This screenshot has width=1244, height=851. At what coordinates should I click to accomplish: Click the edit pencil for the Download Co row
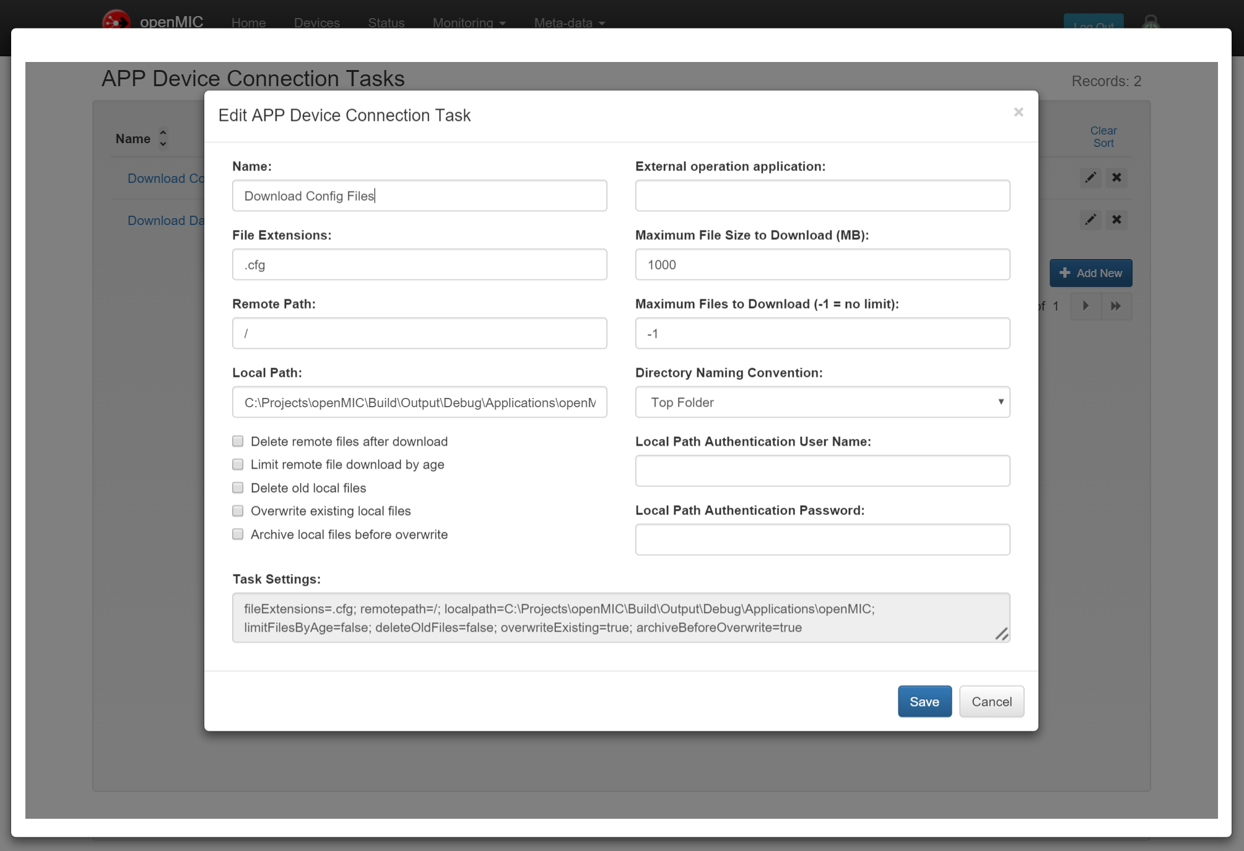click(x=1090, y=178)
